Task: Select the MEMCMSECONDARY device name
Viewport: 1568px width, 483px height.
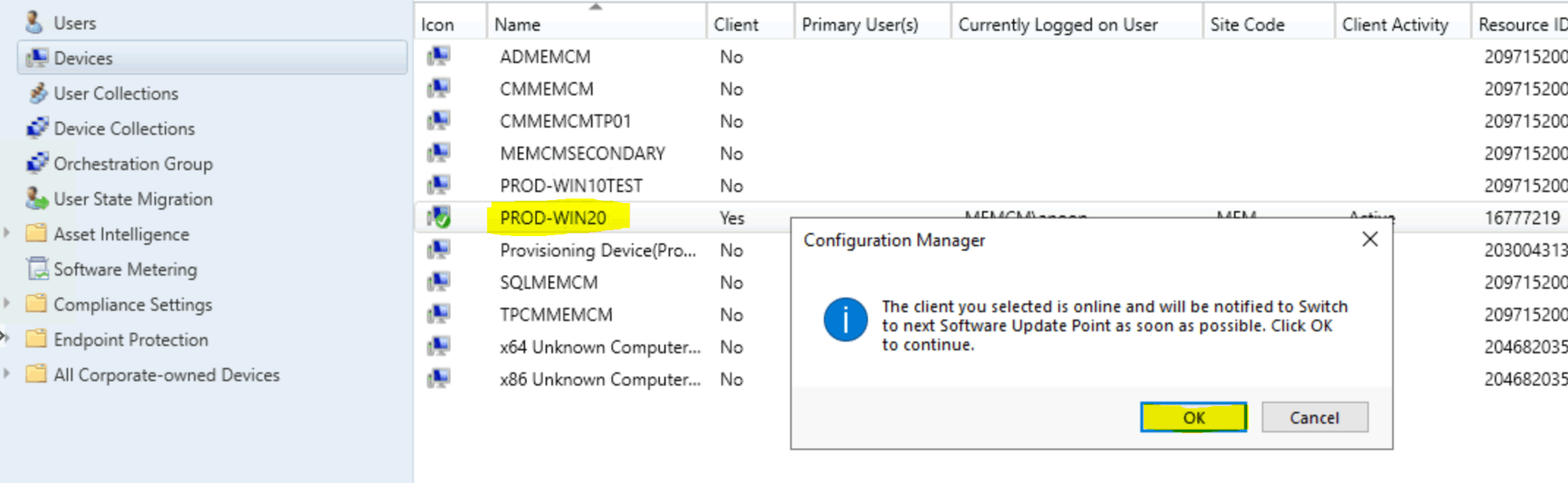Action: (x=583, y=153)
